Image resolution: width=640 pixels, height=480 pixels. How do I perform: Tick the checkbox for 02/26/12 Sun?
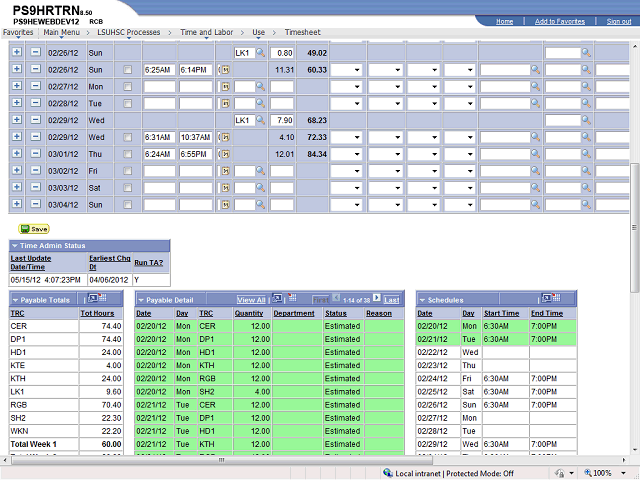tap(128, 70)
